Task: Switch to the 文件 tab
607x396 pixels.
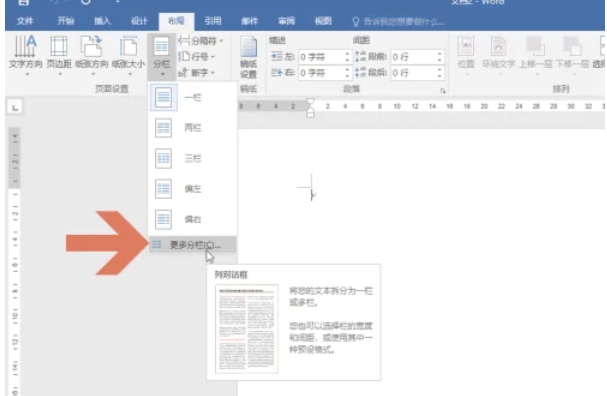Action: 25,21
